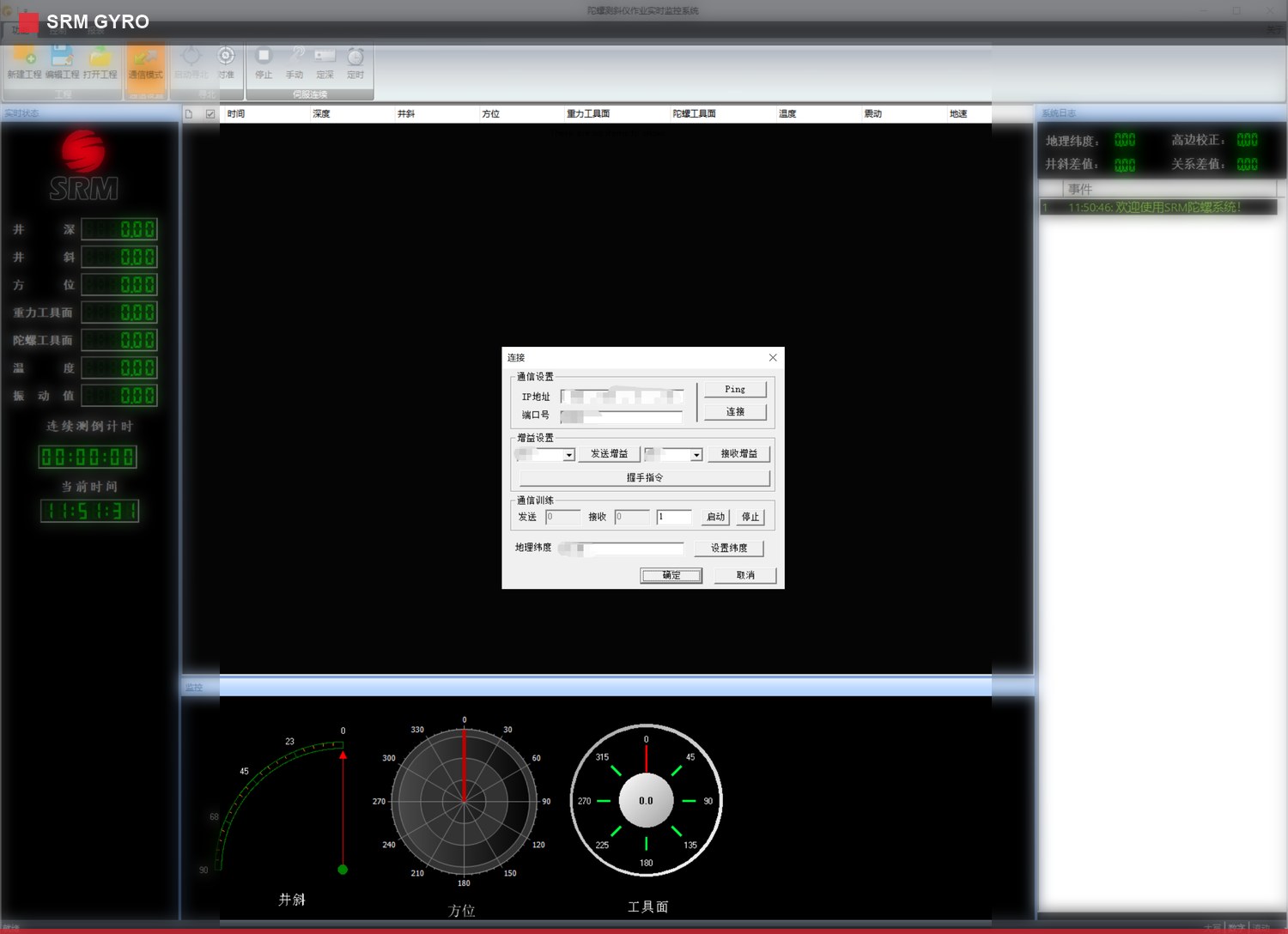Click the 接收 count field
This screenshot has width=1288, height=934.
click(632, 517)
